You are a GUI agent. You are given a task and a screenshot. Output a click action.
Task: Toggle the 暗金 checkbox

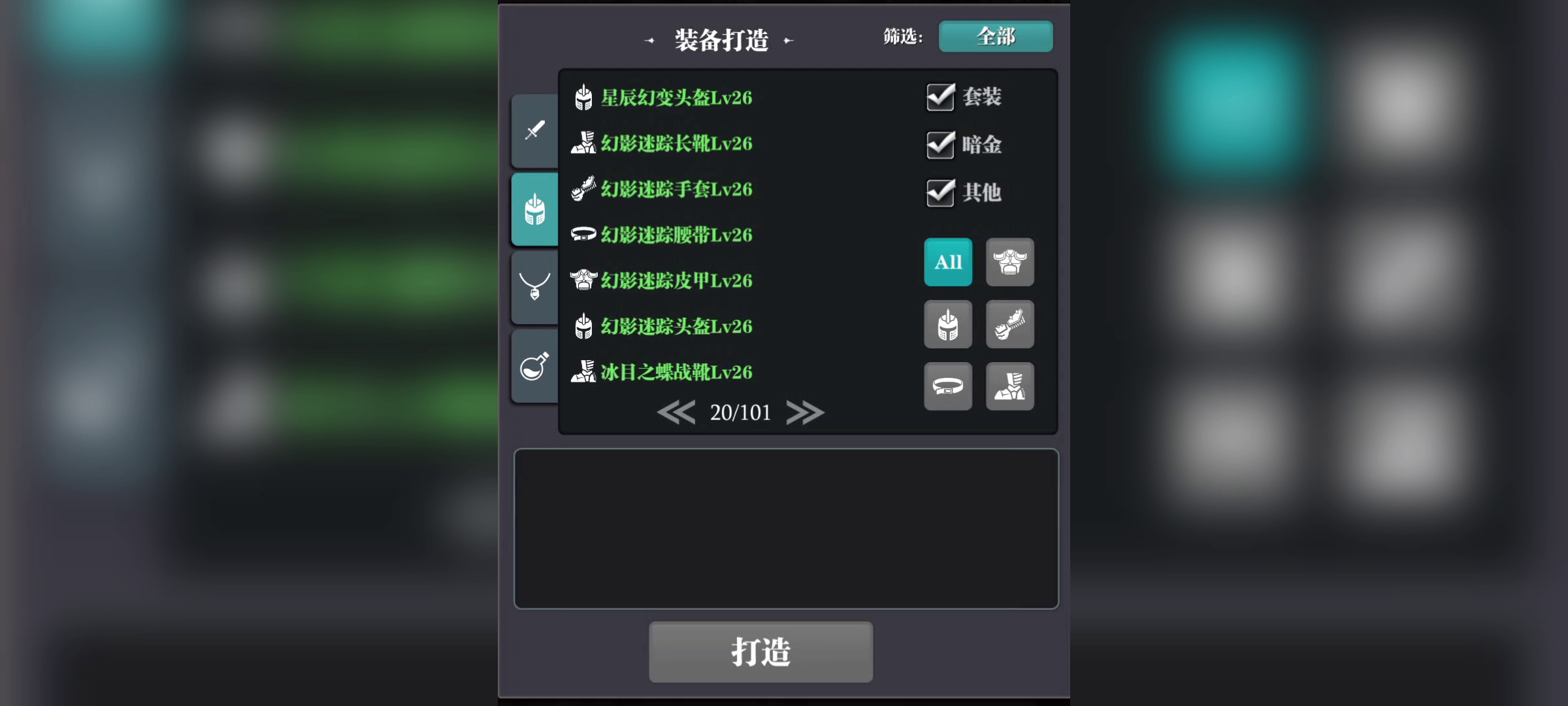coord(941,144)
